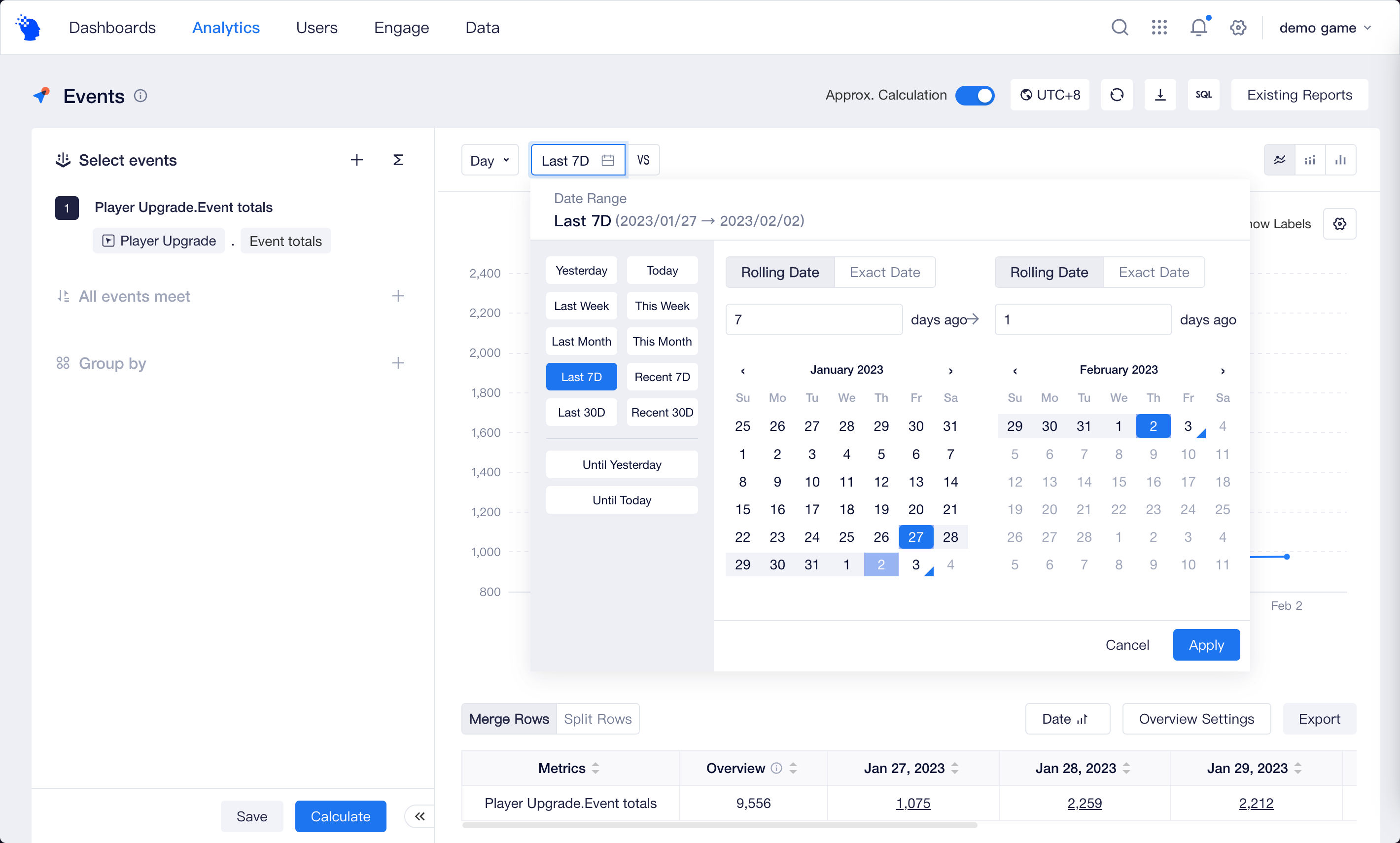Click the refresh report icon
Screen dimensions: 1400x843
[1117, 95]
